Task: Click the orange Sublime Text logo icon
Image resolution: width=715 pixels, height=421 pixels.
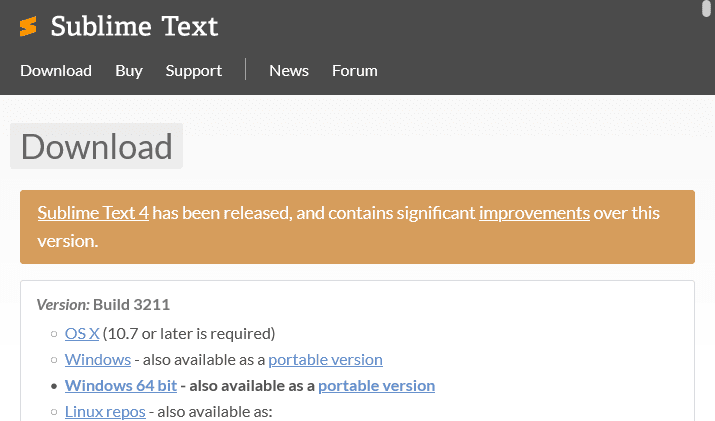Action: [28, 27]
